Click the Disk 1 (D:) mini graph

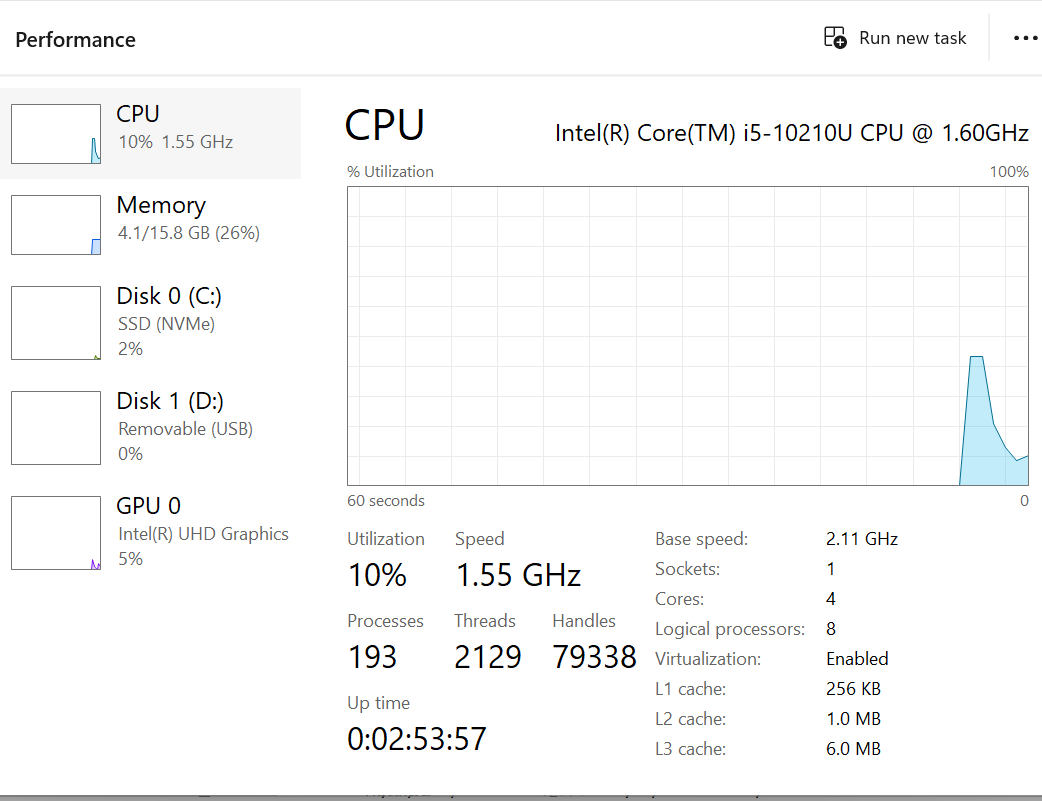point(56,428)
